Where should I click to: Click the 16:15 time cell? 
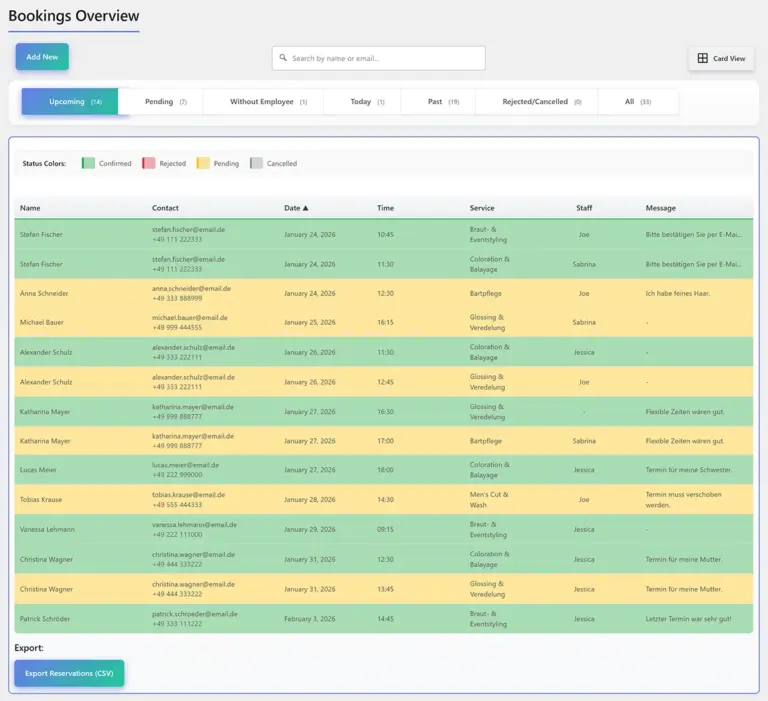pos(385,322)
